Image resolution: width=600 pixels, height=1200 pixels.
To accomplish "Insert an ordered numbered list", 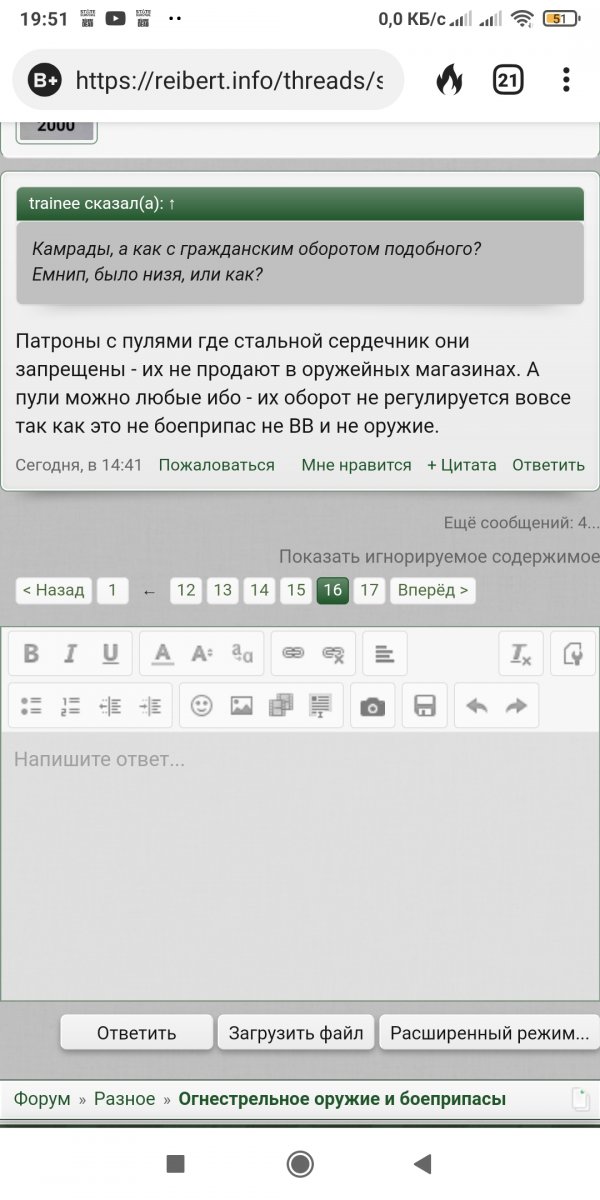I will click(70, 706).
